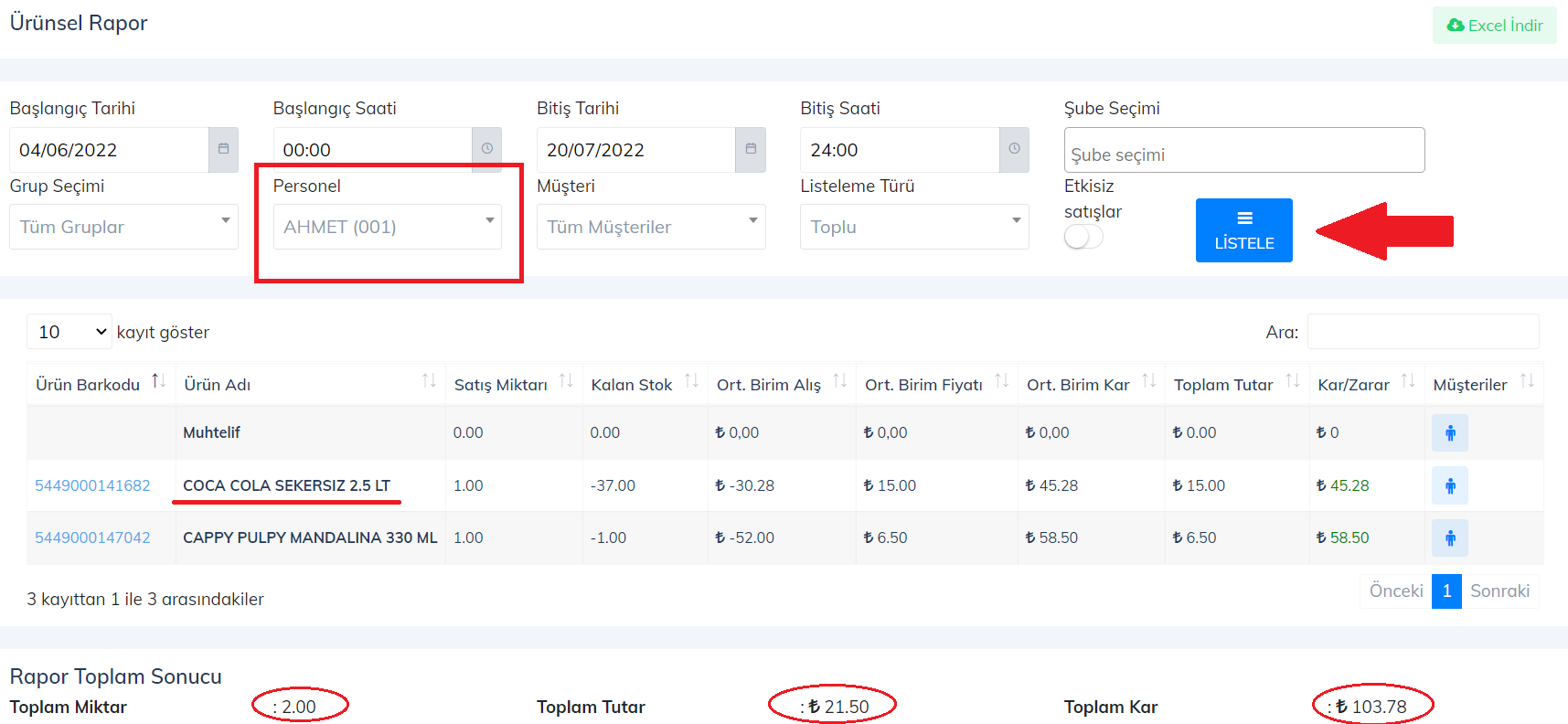
Task: Change records-per-page dropdown showing 10
Action: coord(69,332)
